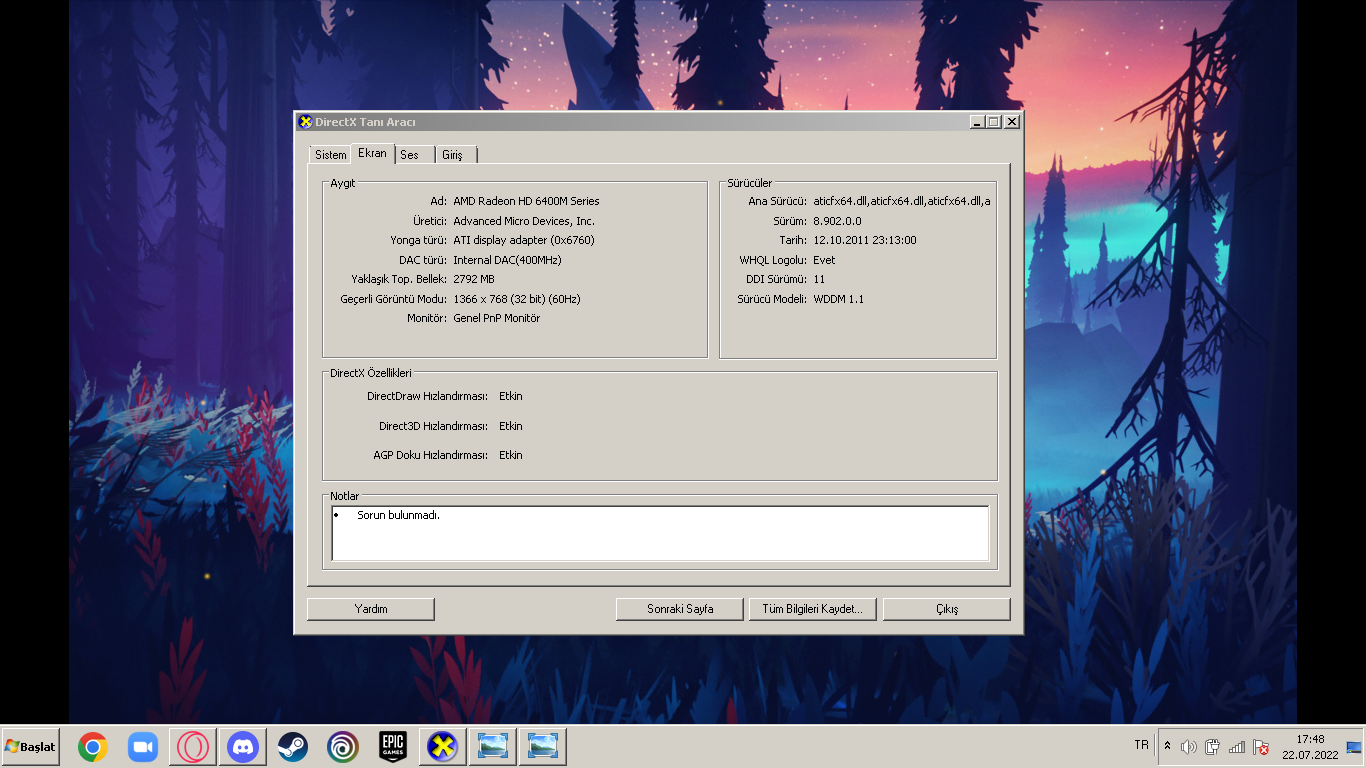Click Tüm Bilgileri Kaydet button

click(x=813, y=609)
